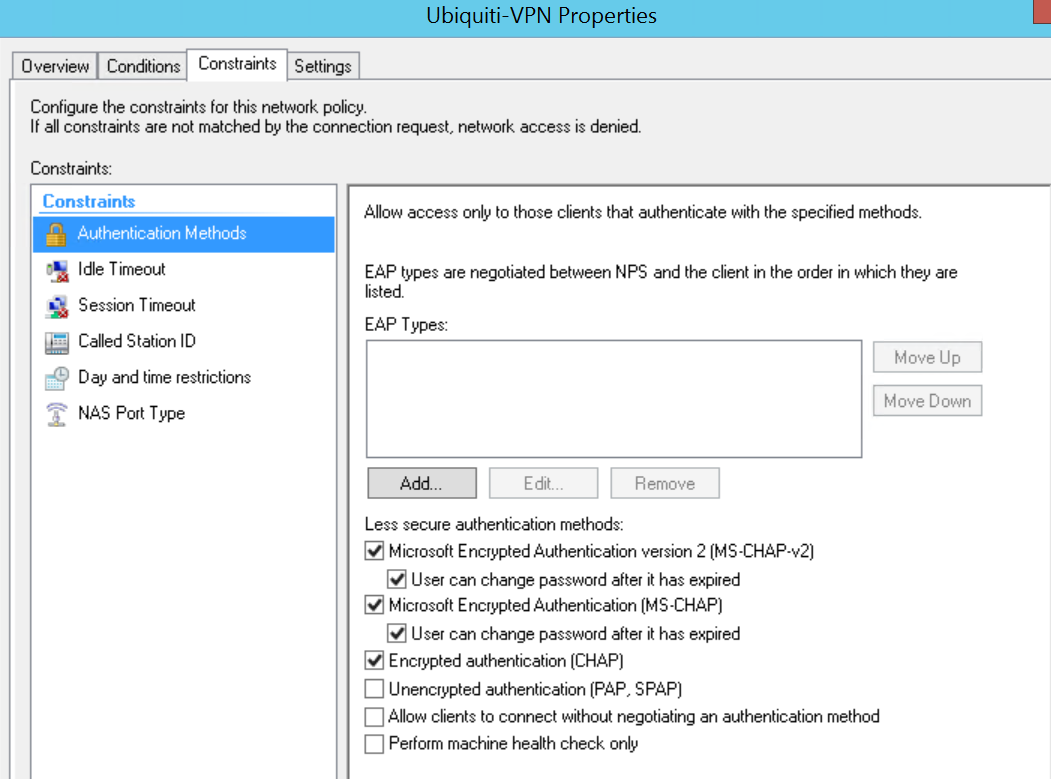1051x779 pixels.
Task: Click the Authentication Methods padlock icon
Action: 56,234
